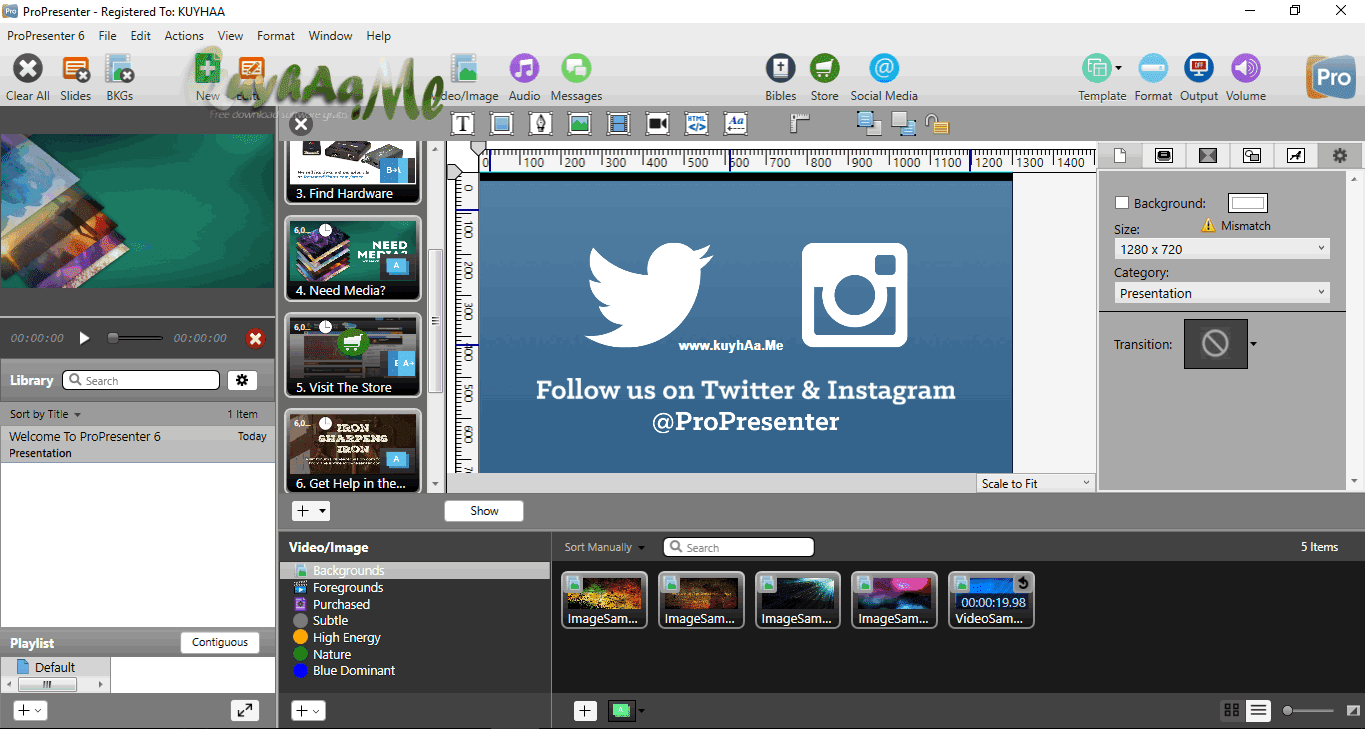Open the add-slide plus dropdown

[x=311, y=510]
